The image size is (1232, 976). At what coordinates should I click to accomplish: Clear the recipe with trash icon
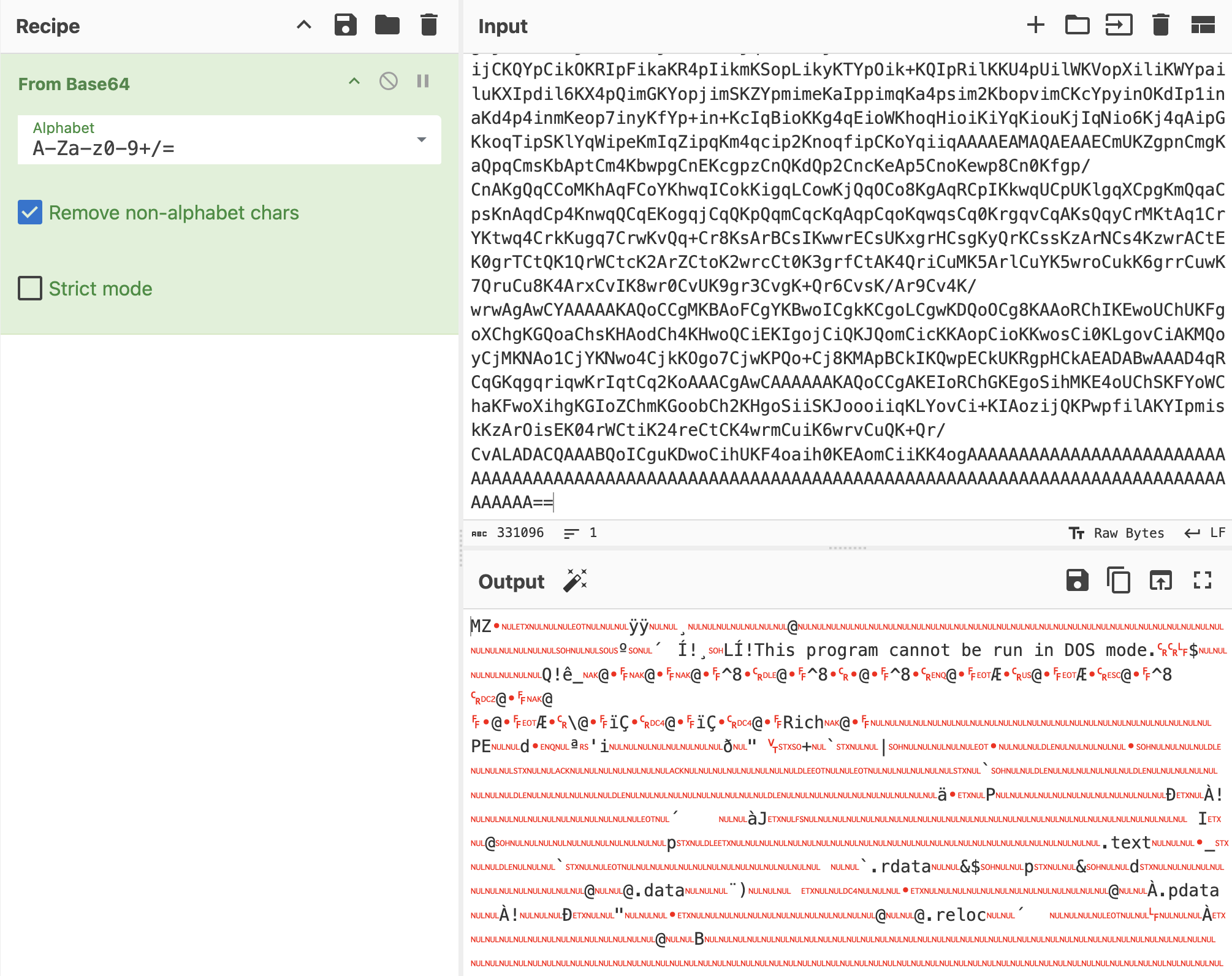(429, 25)
